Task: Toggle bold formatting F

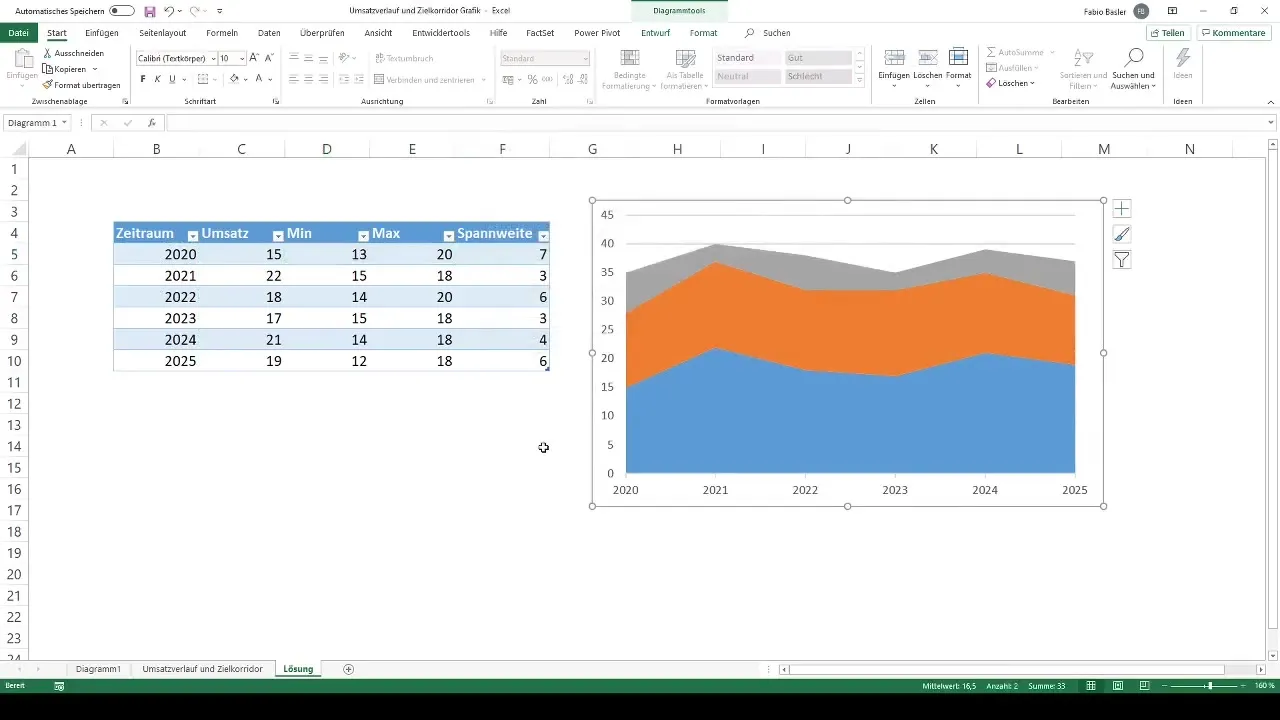Action: (143, 79)
